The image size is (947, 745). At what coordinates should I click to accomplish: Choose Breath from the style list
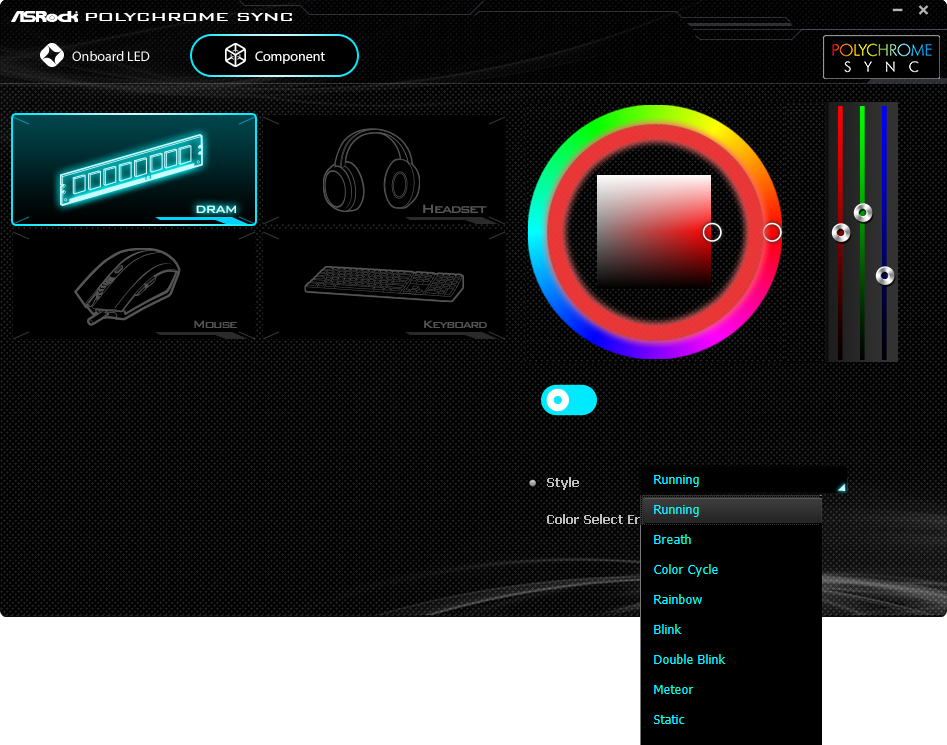coord(731,540)
